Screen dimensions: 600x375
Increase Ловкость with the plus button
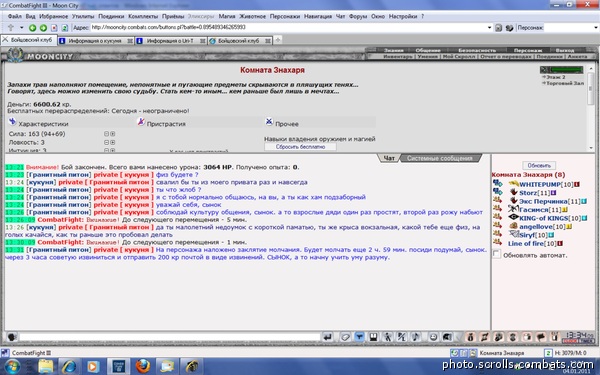pyautogui.click(x=112, y=142)
